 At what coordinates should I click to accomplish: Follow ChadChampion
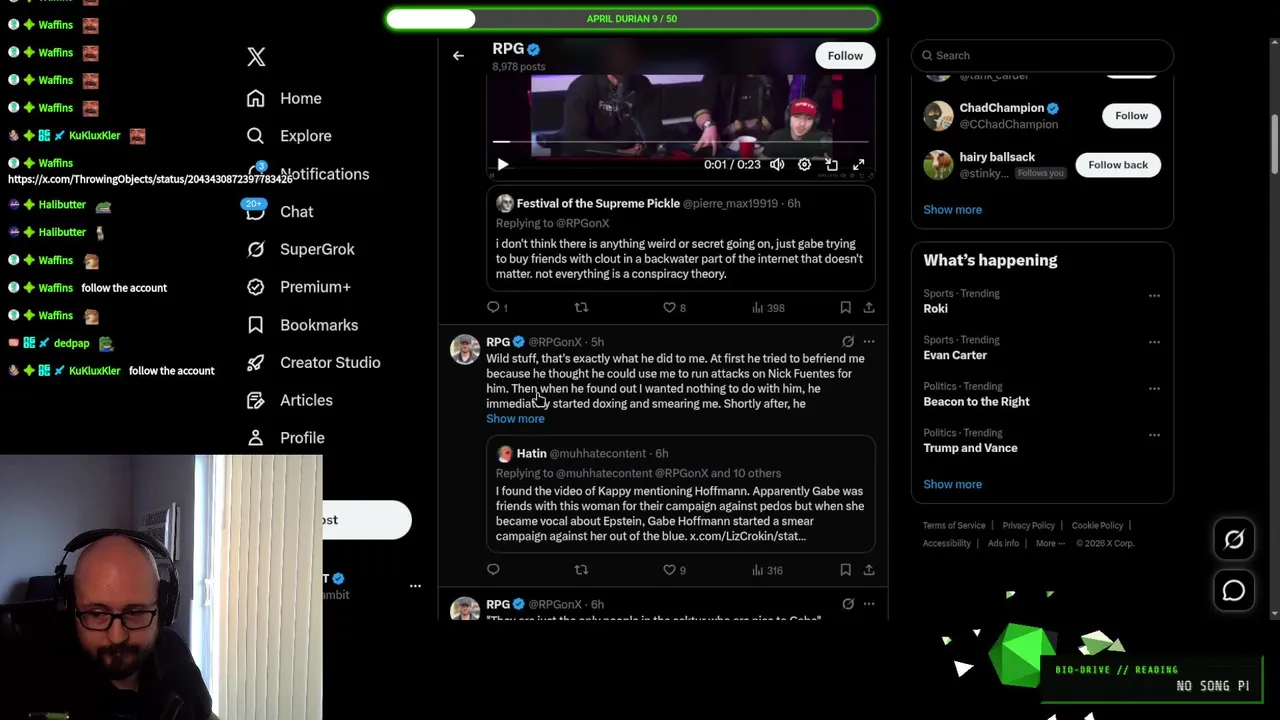1131,116
